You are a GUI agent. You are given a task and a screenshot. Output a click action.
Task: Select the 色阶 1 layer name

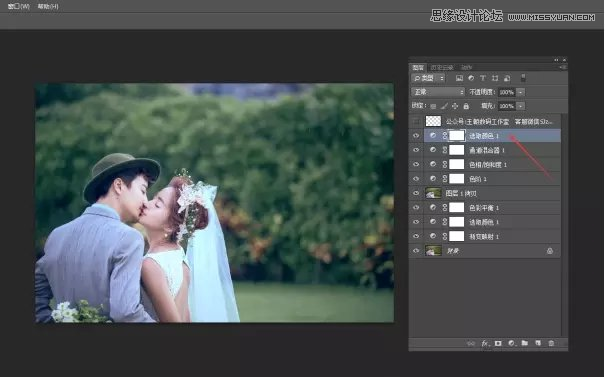(478, 179)
